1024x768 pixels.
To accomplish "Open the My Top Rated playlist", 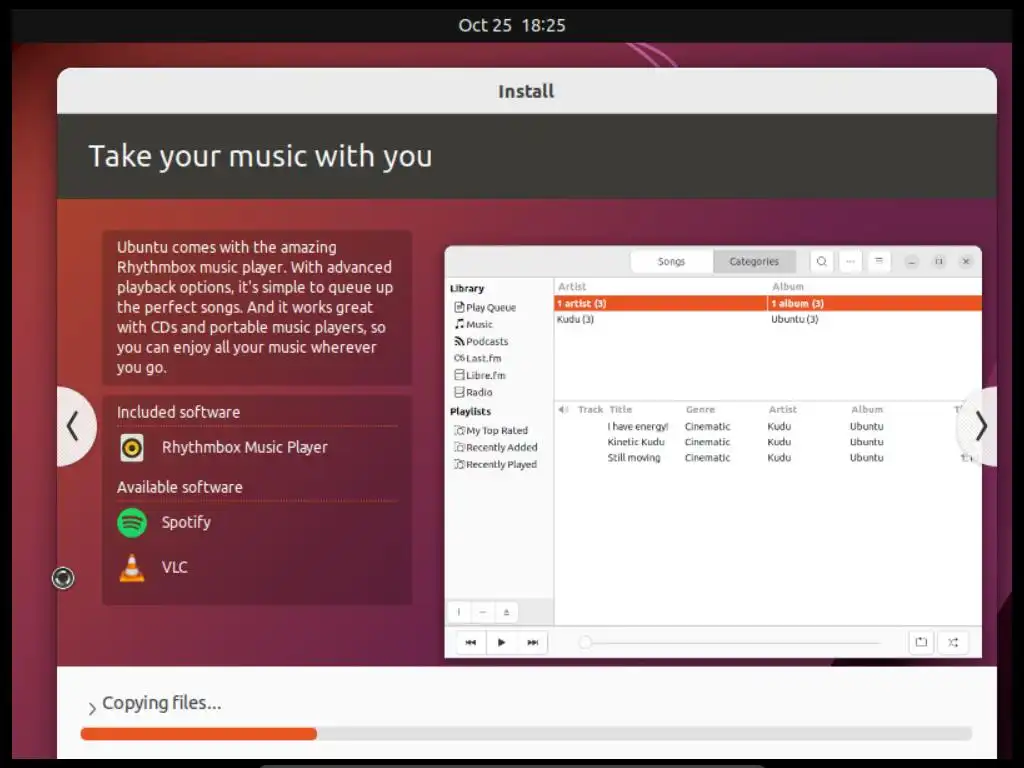I will click(x=491, y=431).
